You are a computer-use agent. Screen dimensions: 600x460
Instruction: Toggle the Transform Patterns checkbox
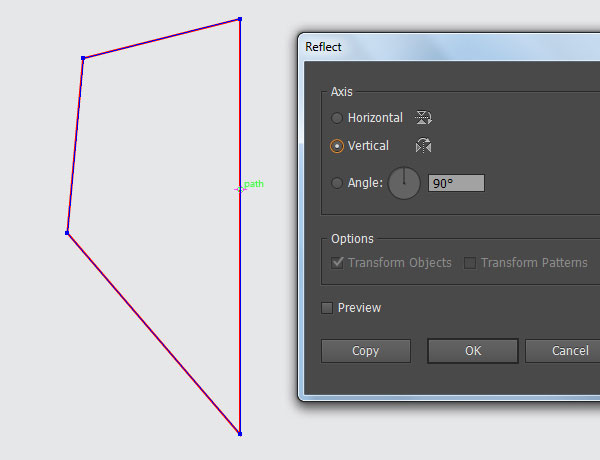pyautogui.click(x=470, y=263)
